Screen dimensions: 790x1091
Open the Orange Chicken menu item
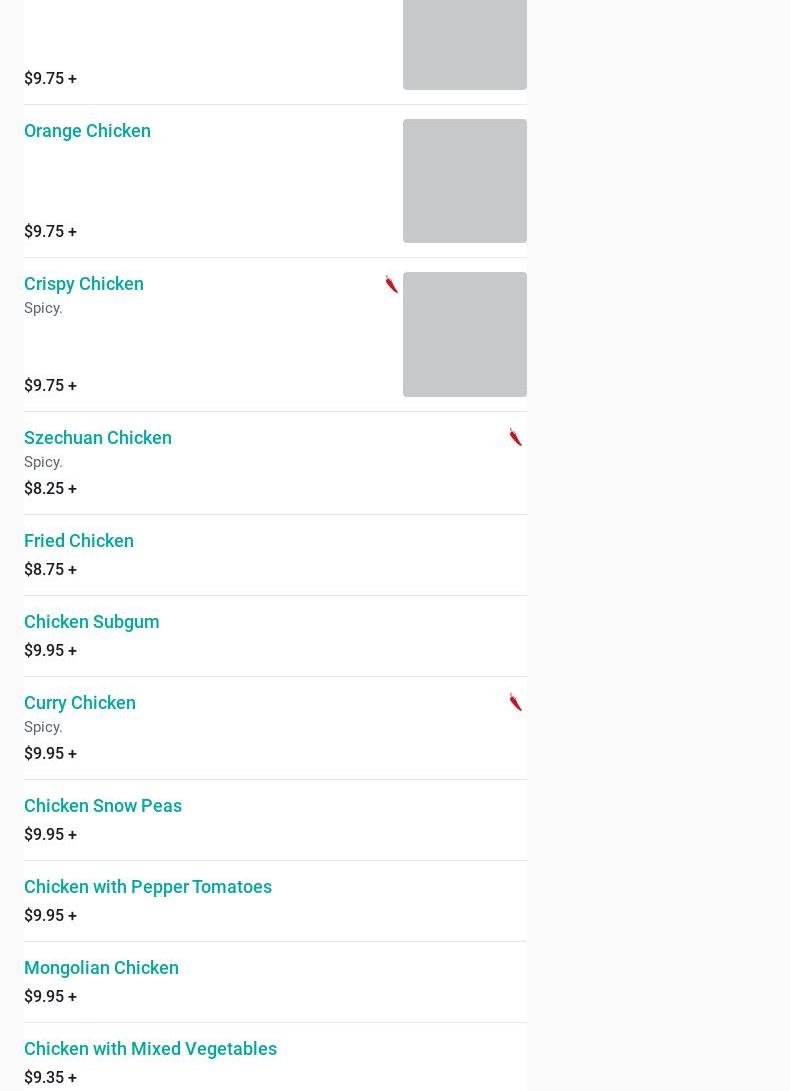click(87, 130)
